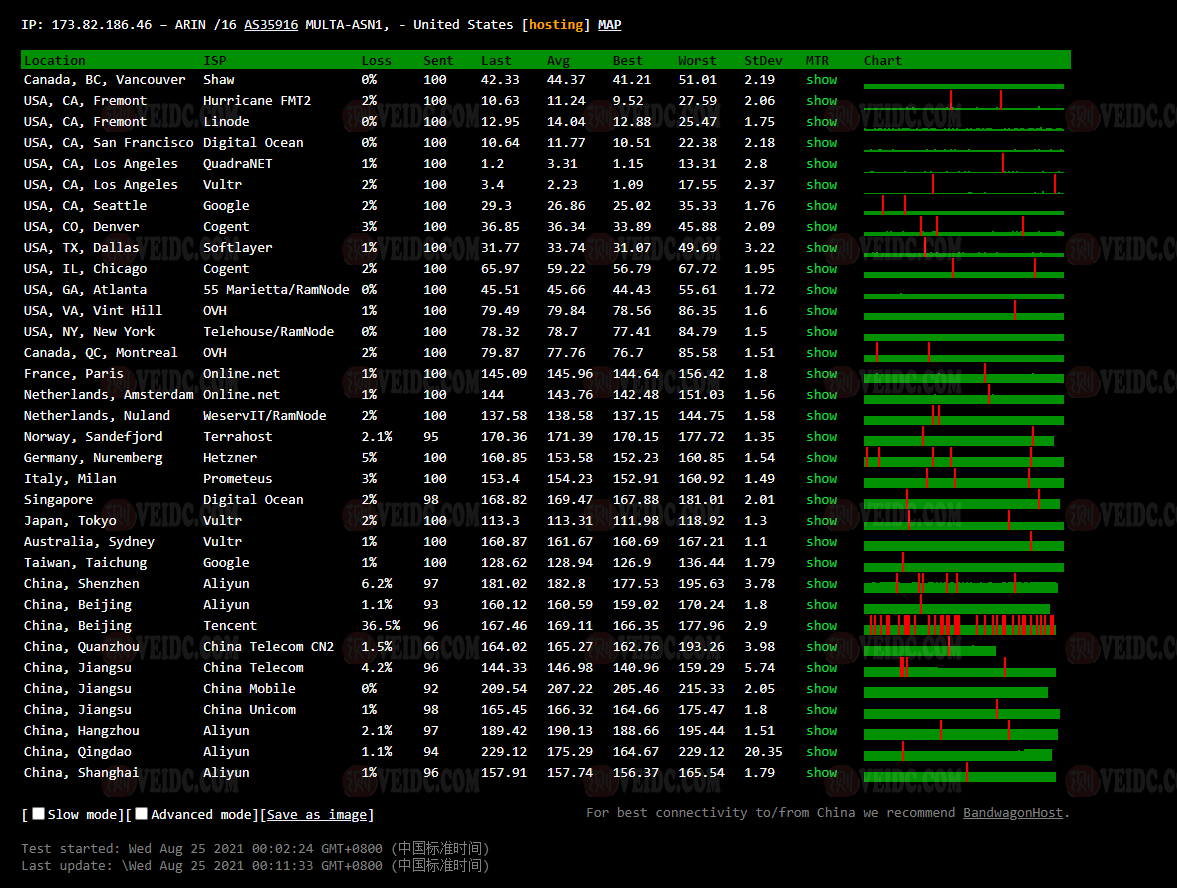Show MTR for Shanghai Aliyun row
This screenshot has width=1177, height=888.
[x=821, y=773]
